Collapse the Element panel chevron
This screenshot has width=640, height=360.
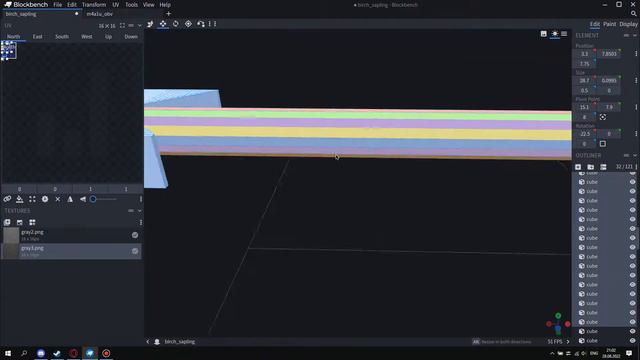(635, 36)
